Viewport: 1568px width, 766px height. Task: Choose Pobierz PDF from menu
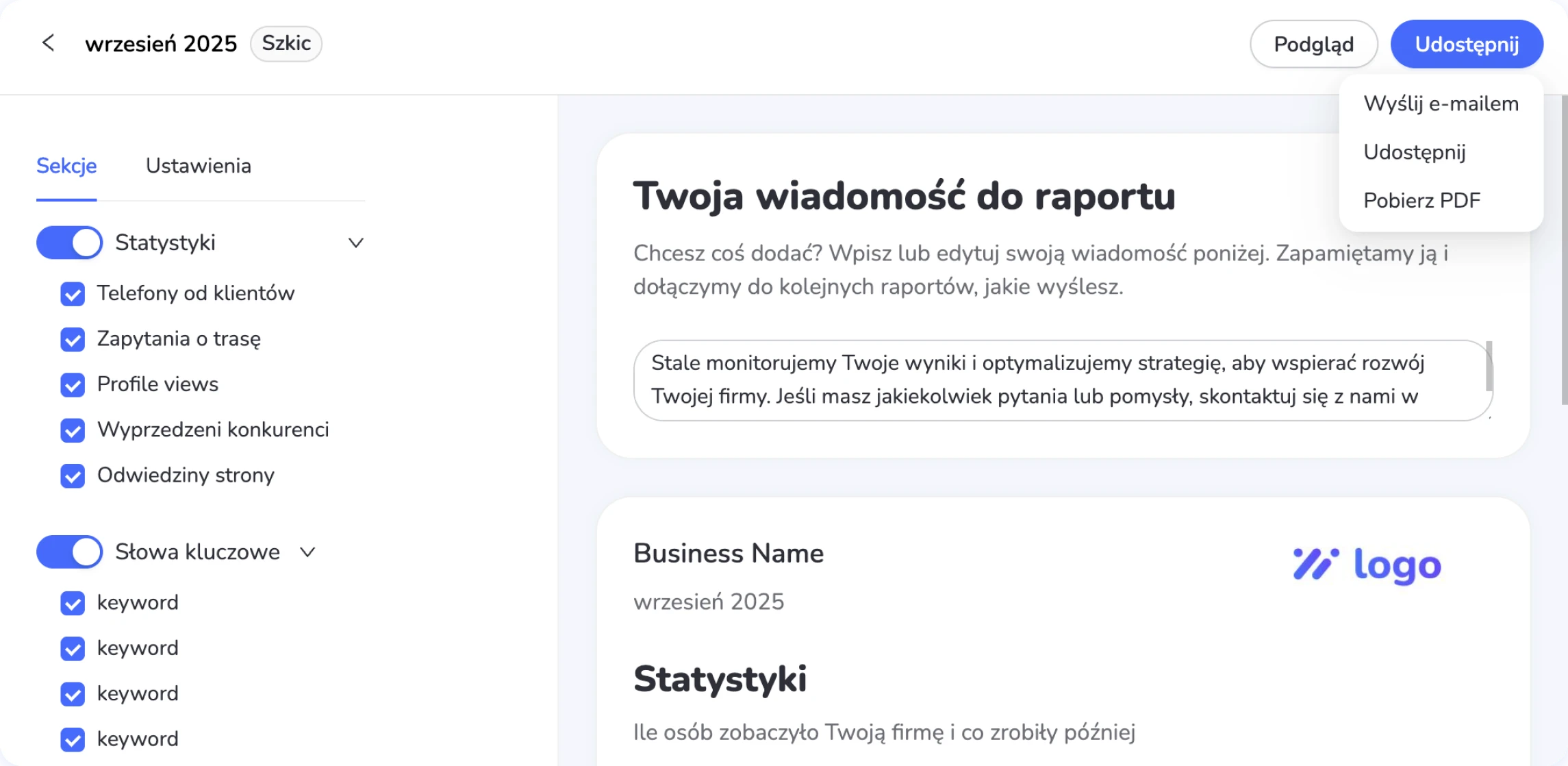1421,200
